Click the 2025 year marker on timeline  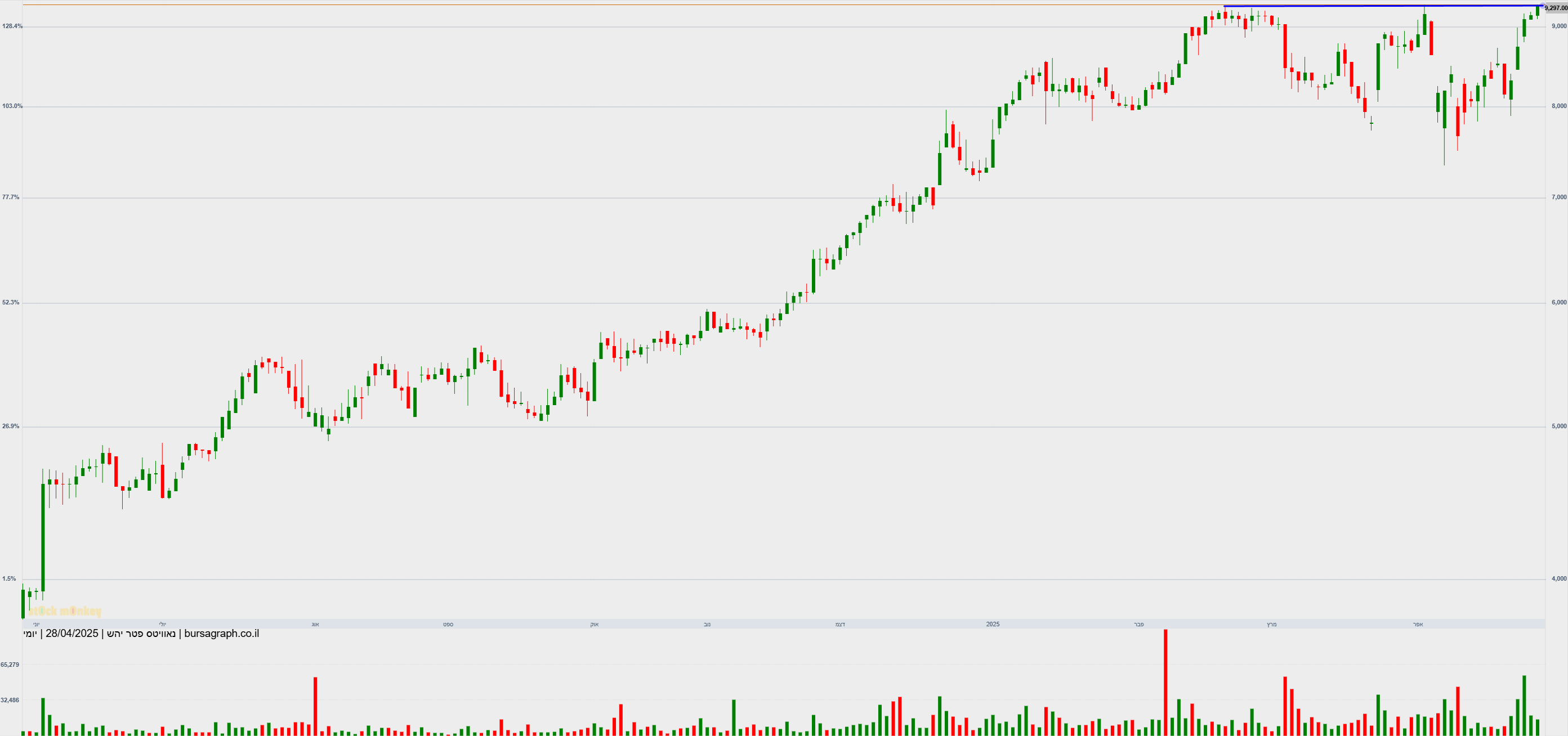(992, 624)
